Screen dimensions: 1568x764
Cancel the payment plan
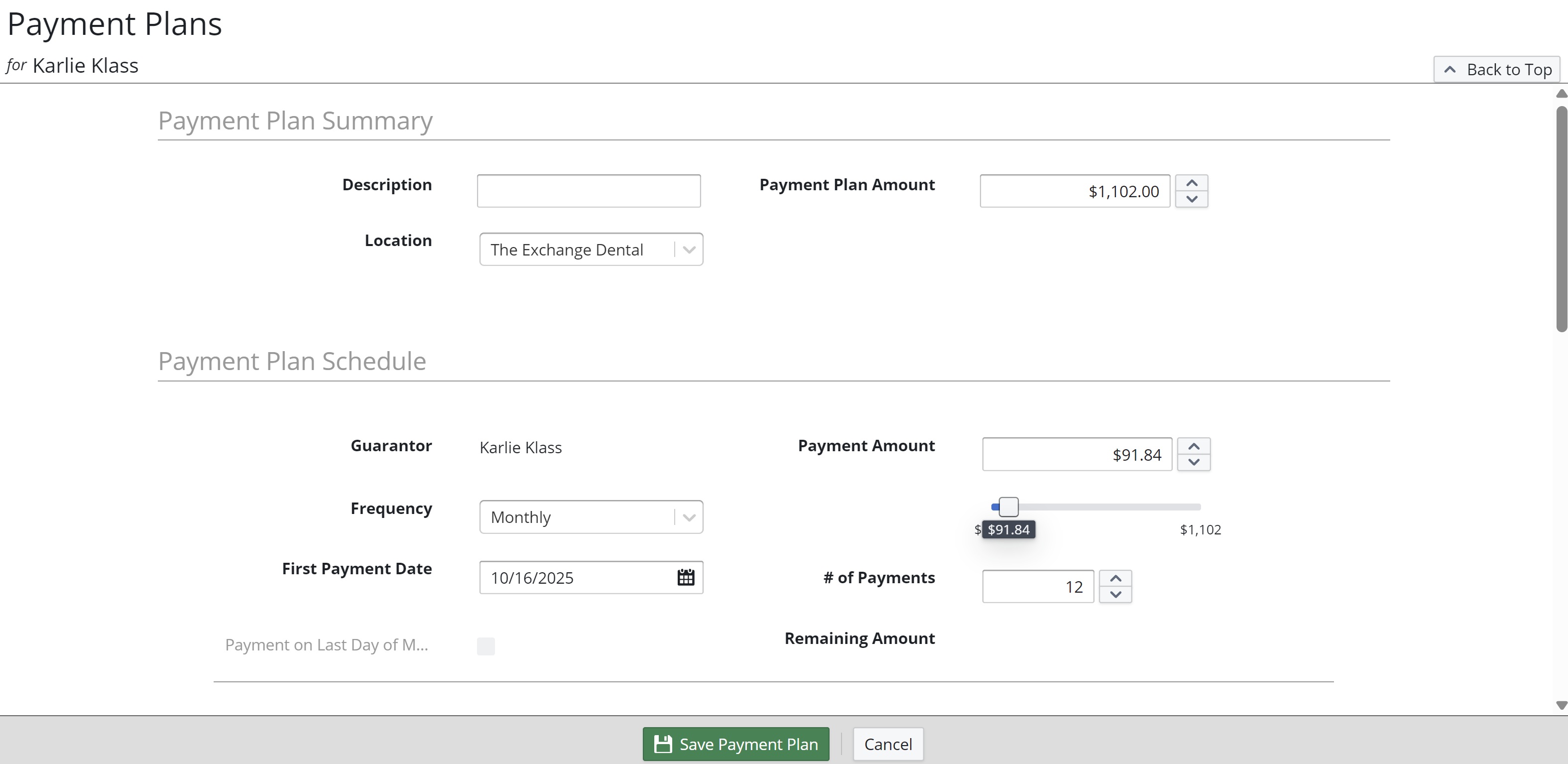pyautogui.click(x=887, y=744)
